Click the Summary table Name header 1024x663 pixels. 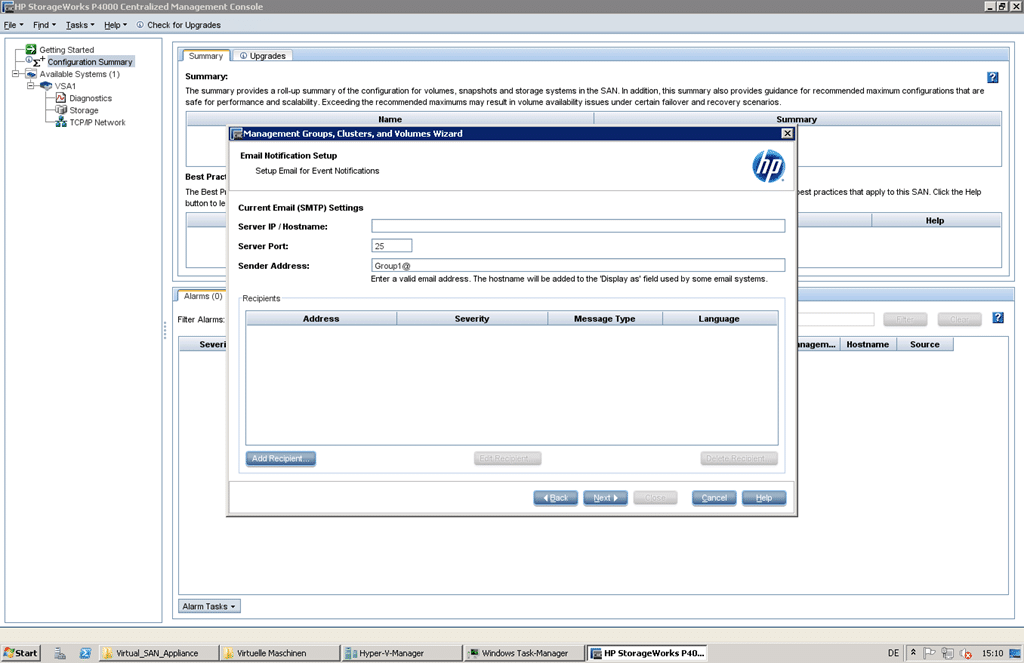[390, 119]
